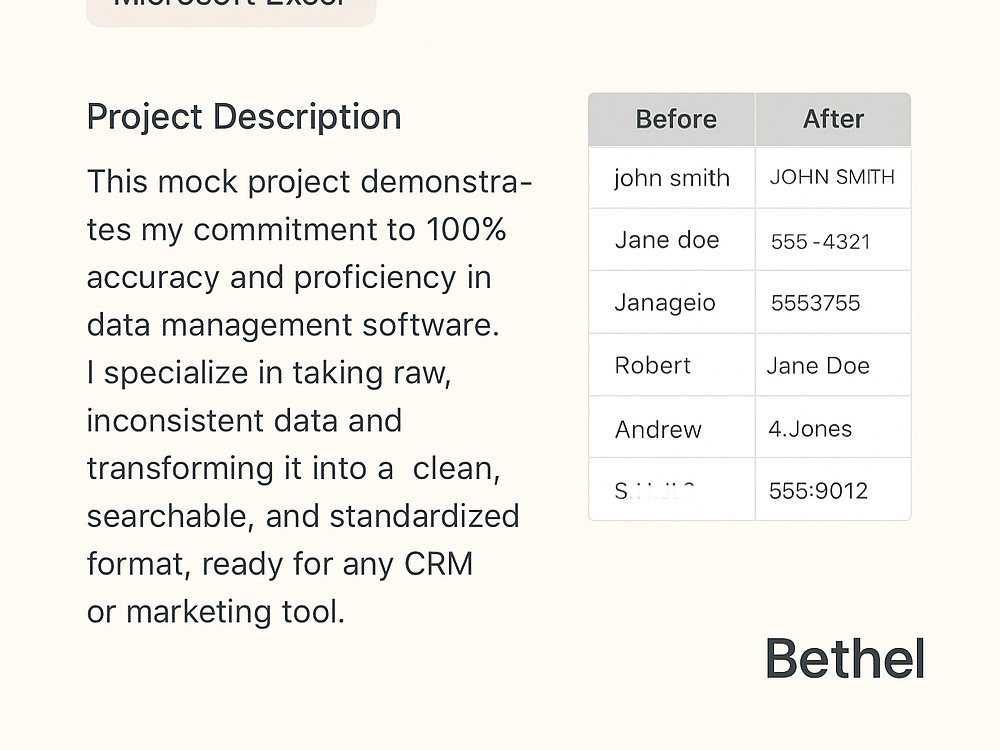The width and height of the screenshot is (1000, 750).
Task: Click the Before column header
Action: (672, 119)
